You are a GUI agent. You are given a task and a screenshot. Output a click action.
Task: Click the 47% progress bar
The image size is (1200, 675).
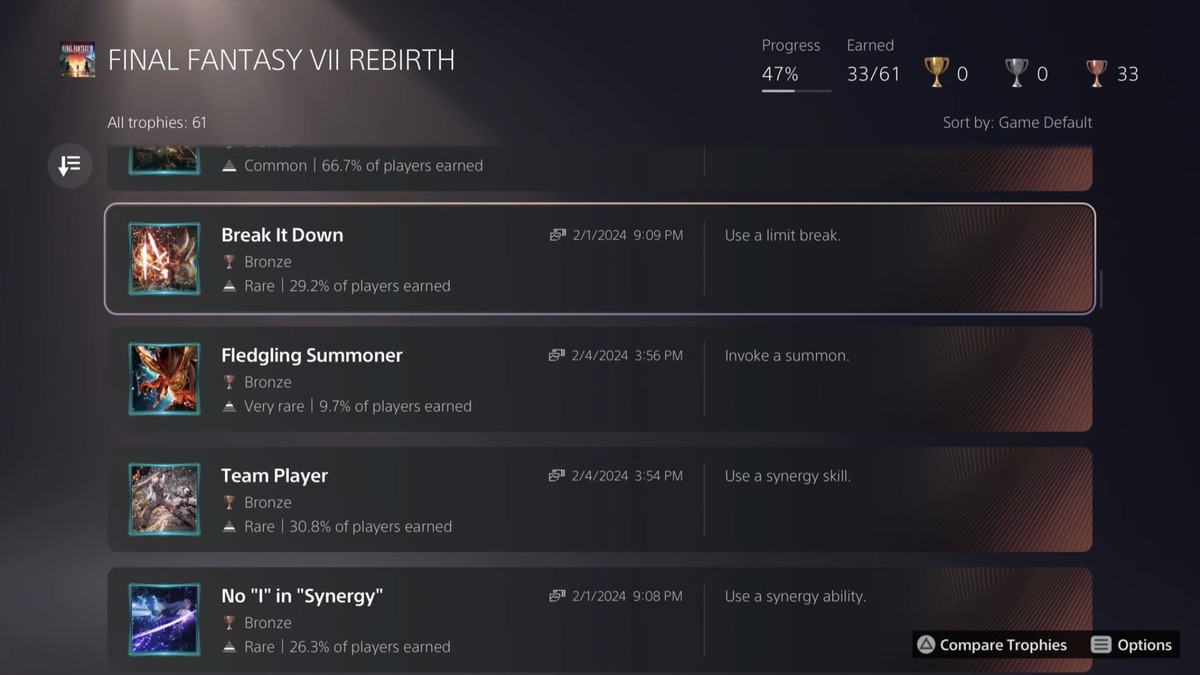point(796,91)
